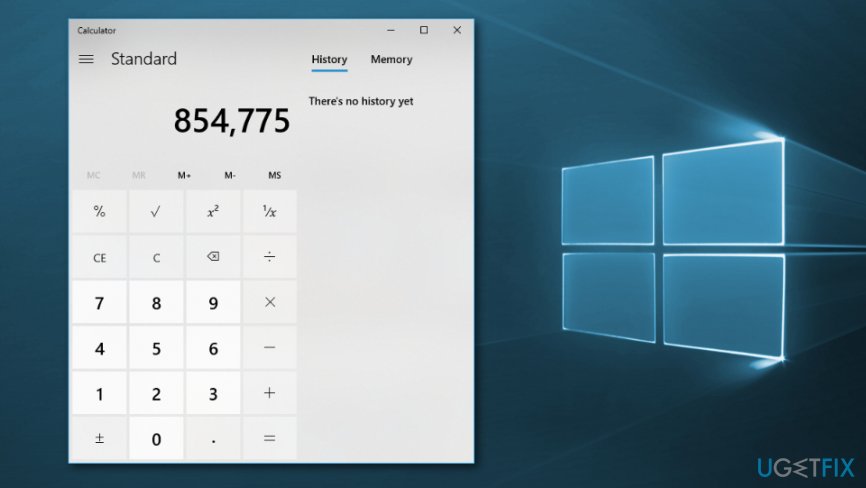
Task: Switch to the Memory tab
Action: pyautogui.click(x=391, y=60)
